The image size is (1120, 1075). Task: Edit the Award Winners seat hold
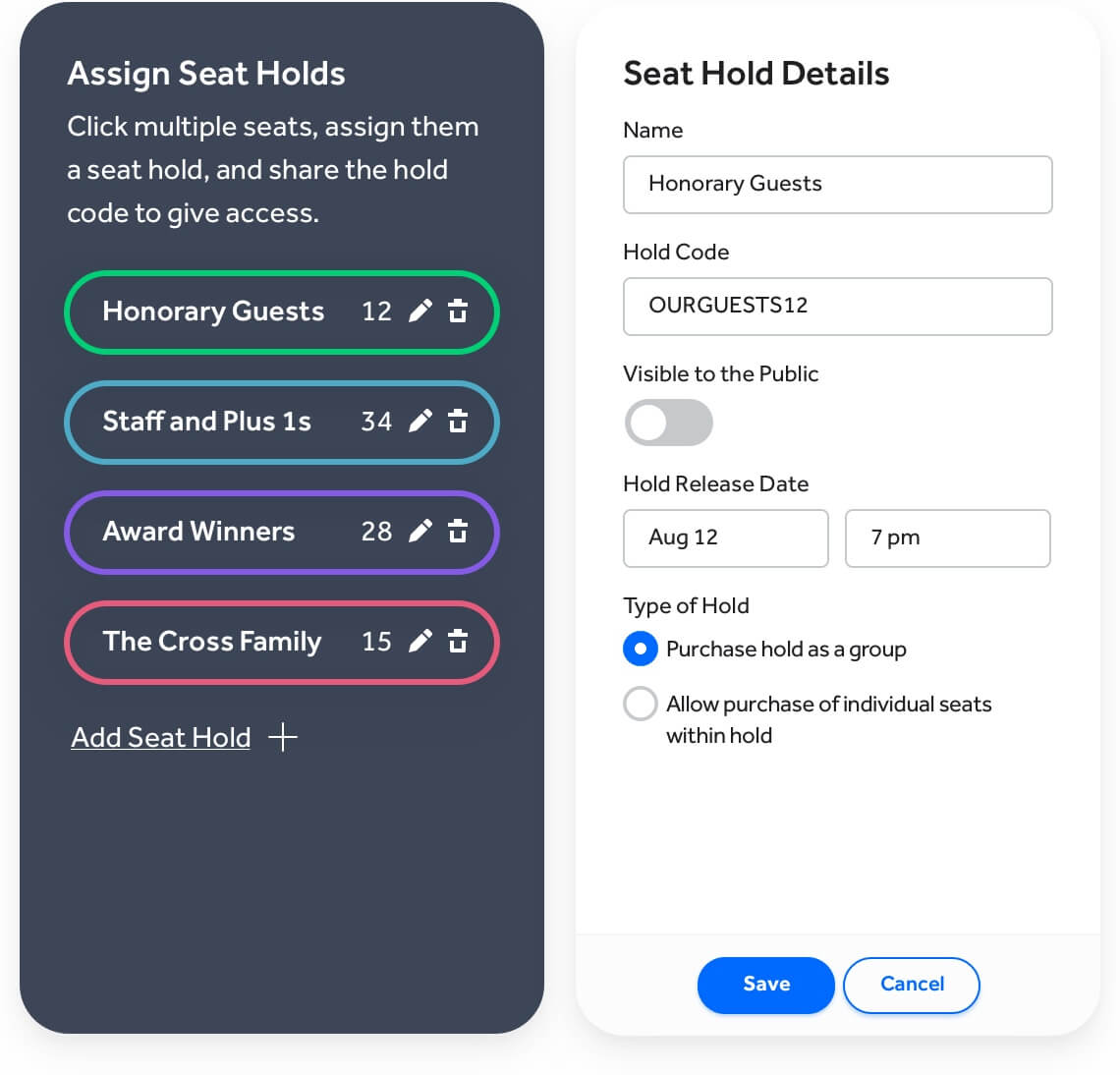(420, 531)
